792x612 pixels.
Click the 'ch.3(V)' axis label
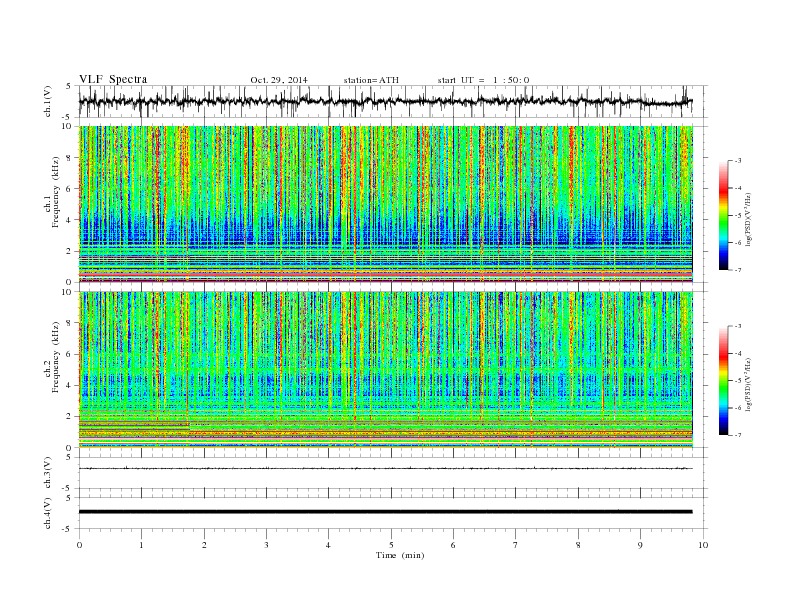48,473
